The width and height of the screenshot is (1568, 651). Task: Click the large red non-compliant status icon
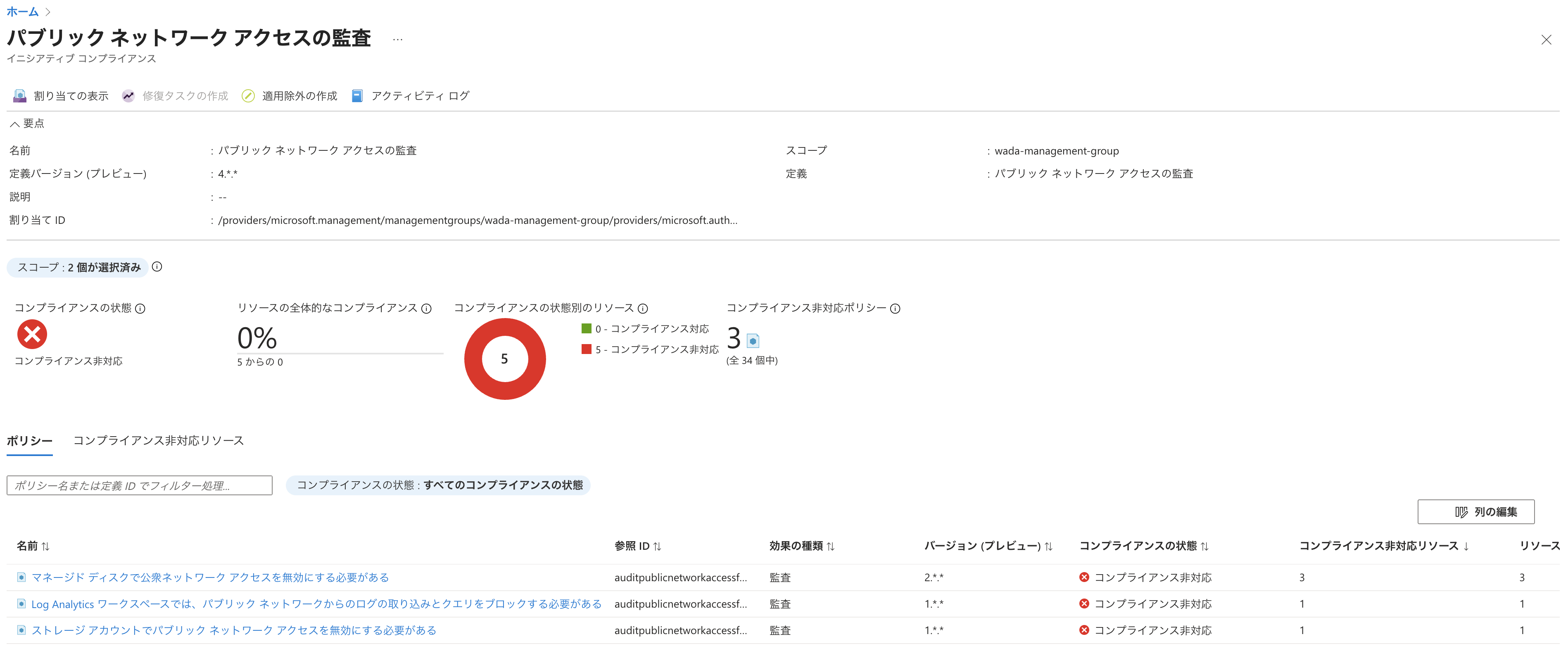(32, 334)
